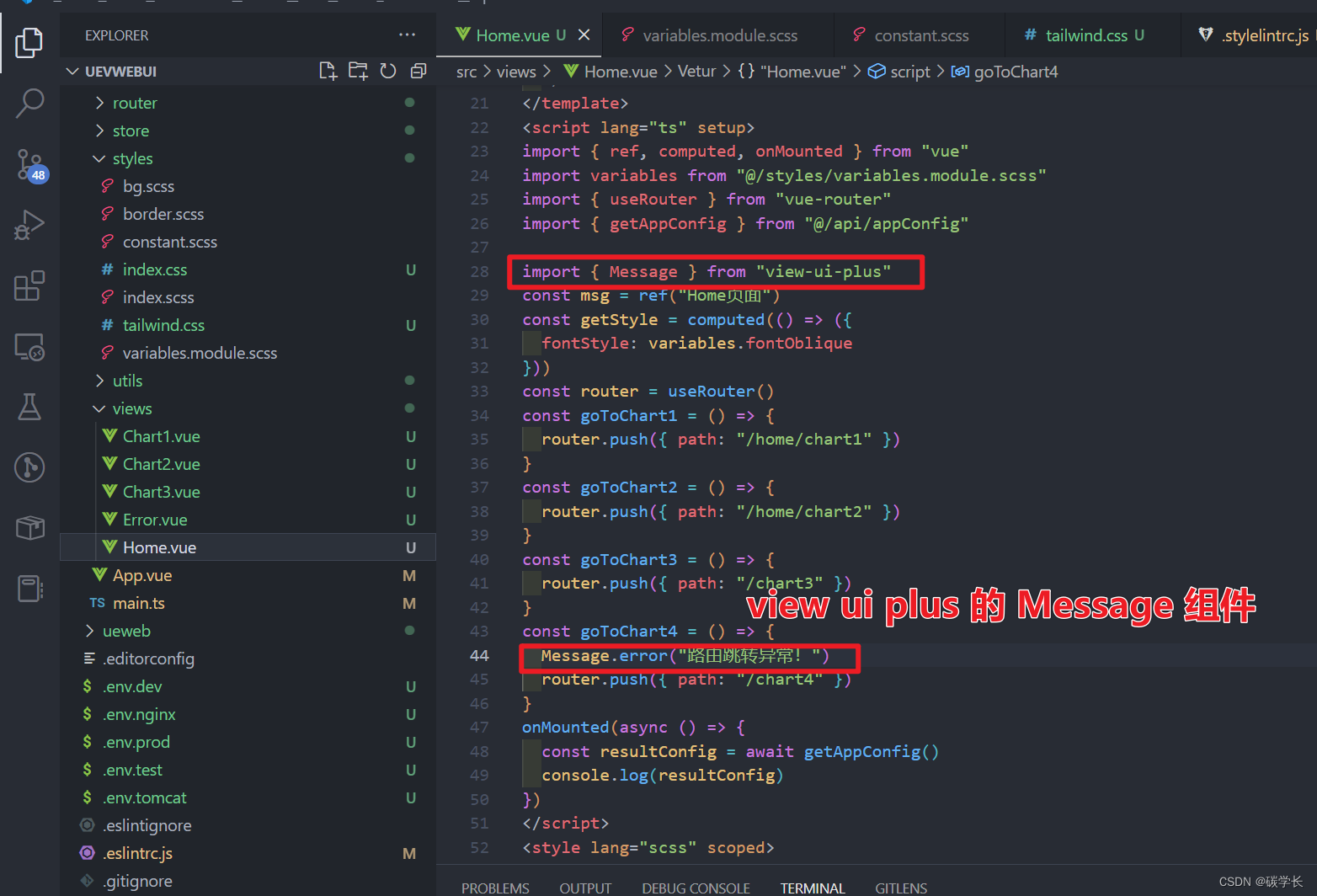The height and width of the screenshot is (896, 1317).
Task: Click line number 44 in the gutter
Action: click(479, 655)
